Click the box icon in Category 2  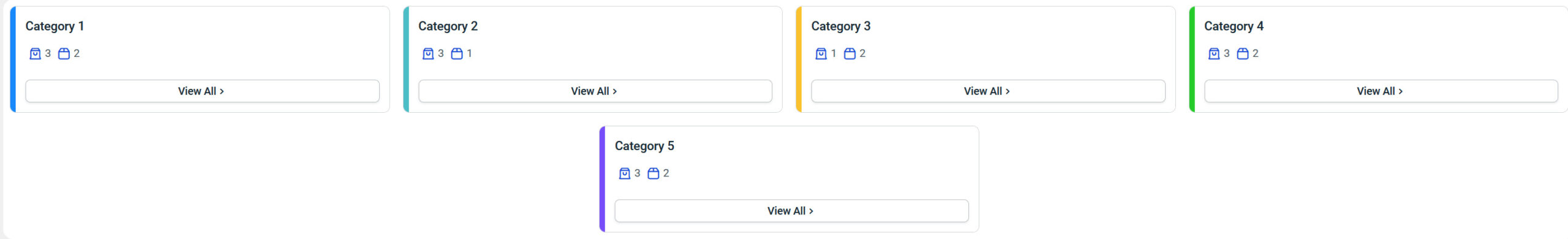457,54
